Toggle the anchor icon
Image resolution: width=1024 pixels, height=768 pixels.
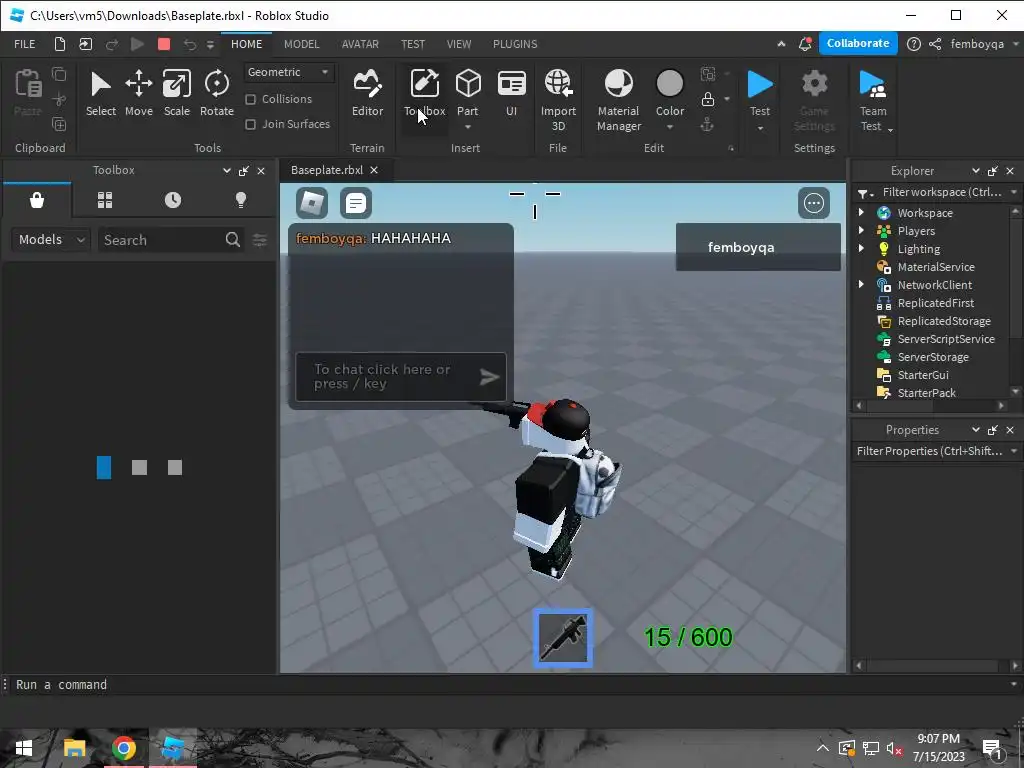[x=707, y=124]
